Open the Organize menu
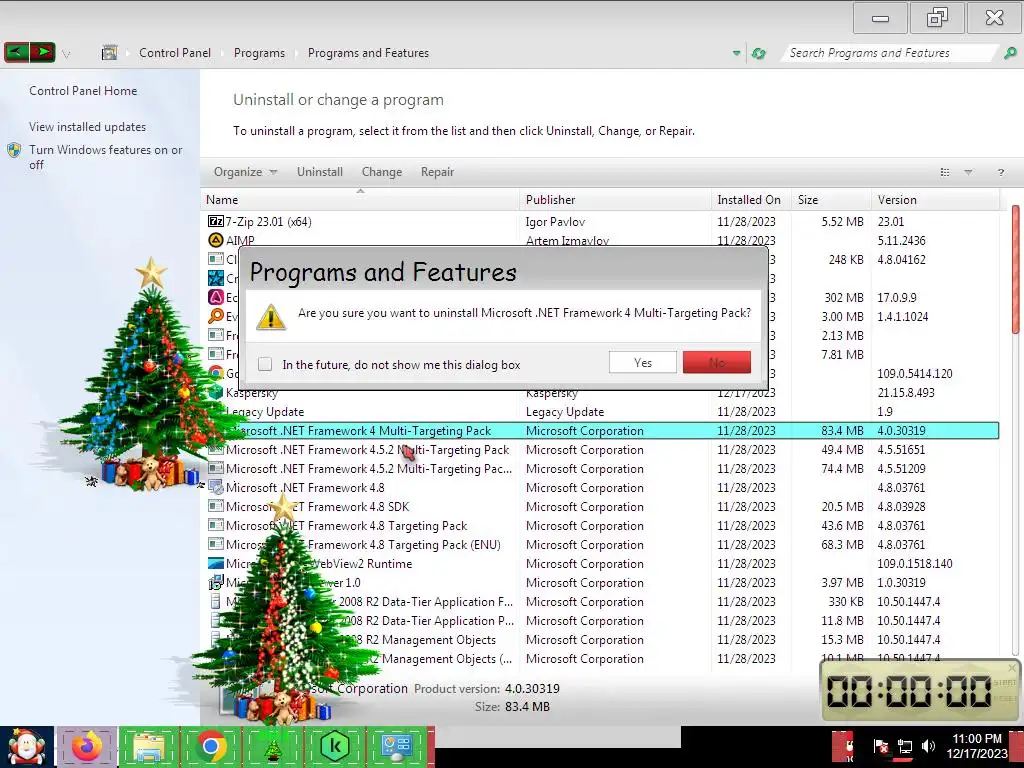1024x768 pixels. point(246,172)
